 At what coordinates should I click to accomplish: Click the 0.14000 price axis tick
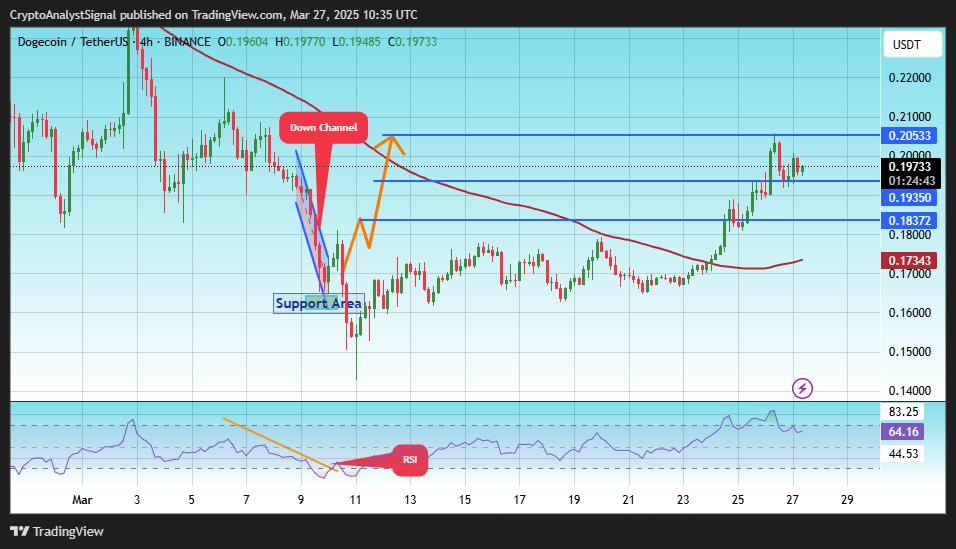coord(910,391)
